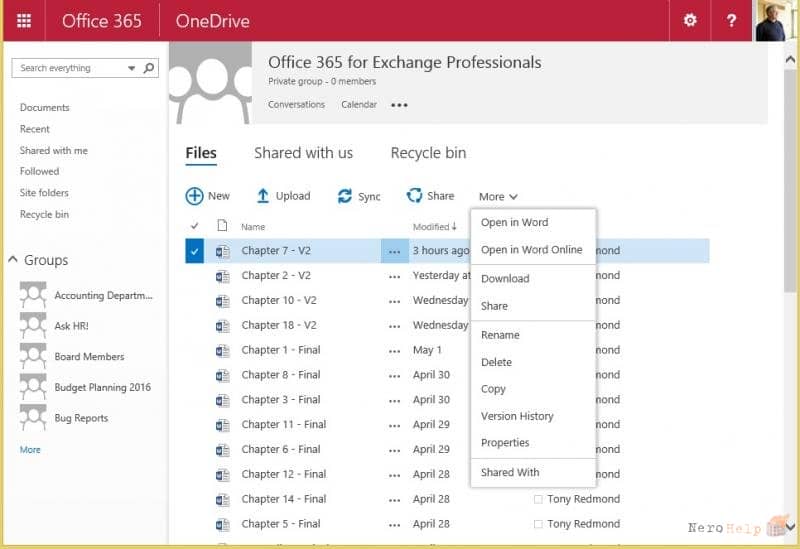The width and height of the screenshot is (800, 549).
Task: Click Word icon of Chapter 6 - Final
Action: 222,450
